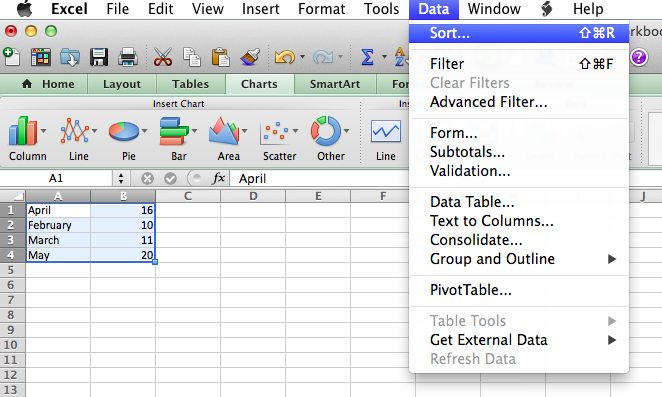
Task: Choose Validation... in Data menu
Action: (x=519, y=171)
